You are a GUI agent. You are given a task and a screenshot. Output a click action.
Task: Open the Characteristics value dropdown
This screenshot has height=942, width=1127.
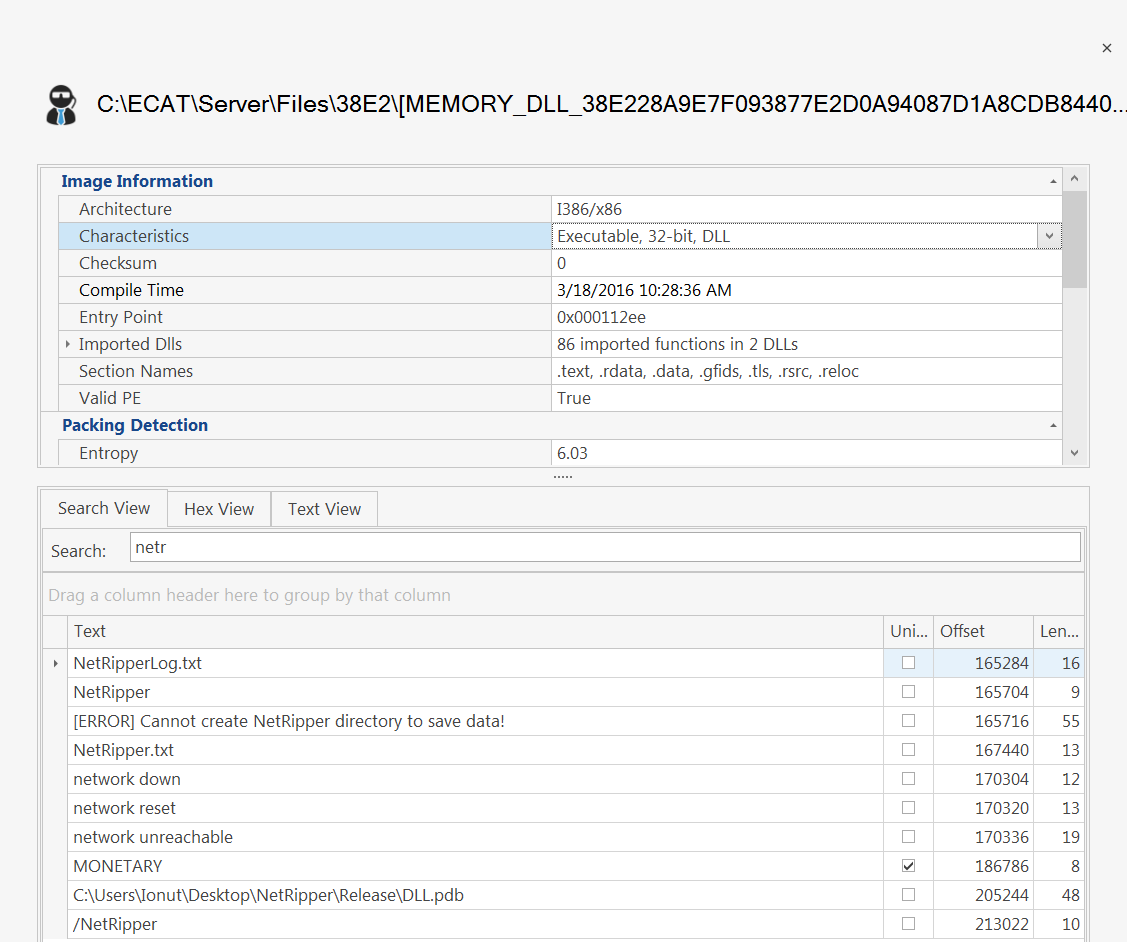tap(1049, 237)
